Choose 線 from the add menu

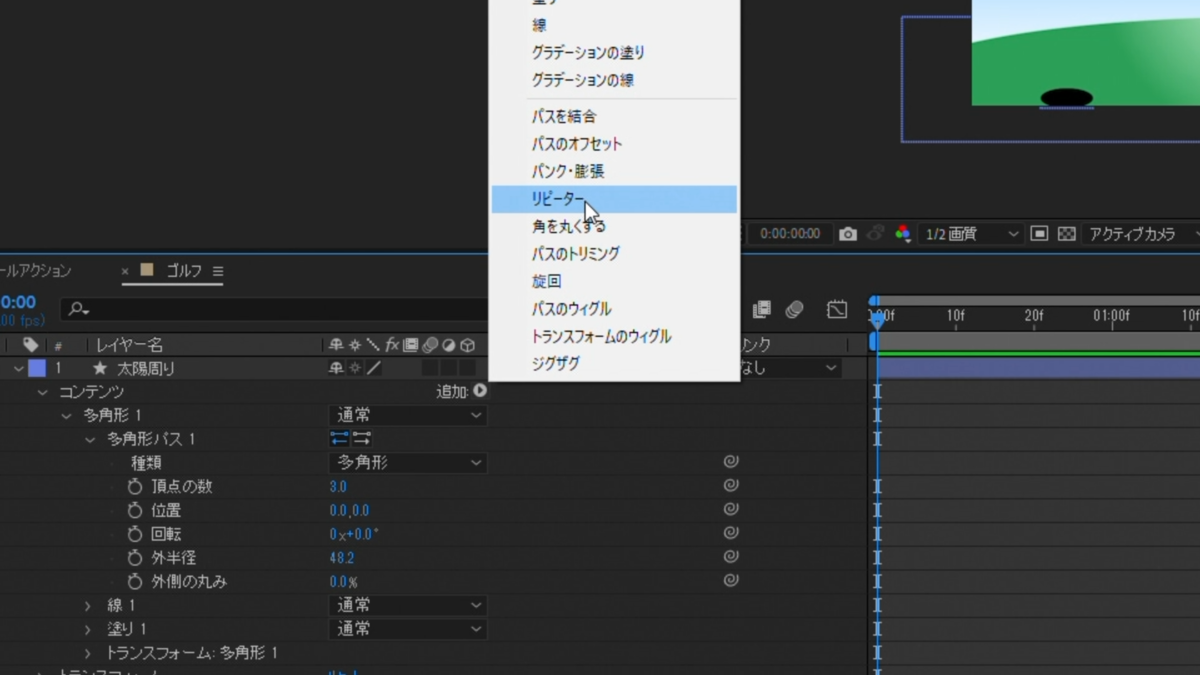(614, 25)
